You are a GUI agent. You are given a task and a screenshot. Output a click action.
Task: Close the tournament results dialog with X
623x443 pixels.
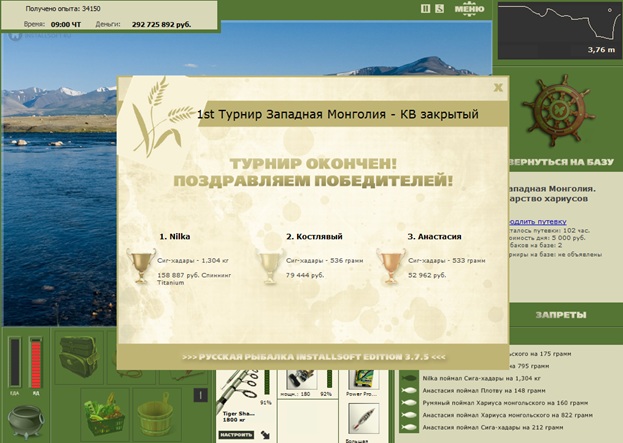498,87
